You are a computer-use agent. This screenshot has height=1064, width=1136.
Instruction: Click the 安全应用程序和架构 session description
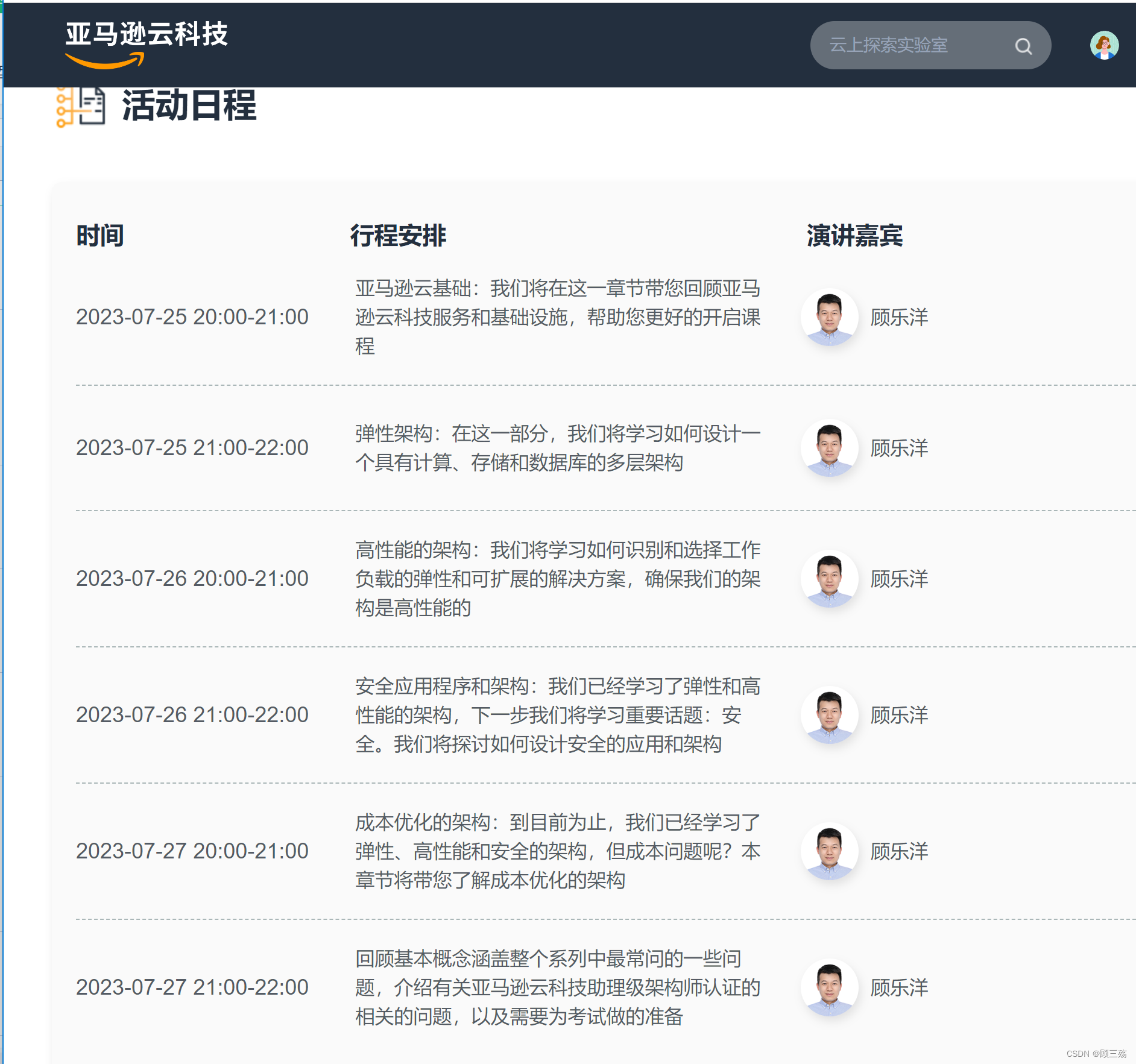(558, 715)
